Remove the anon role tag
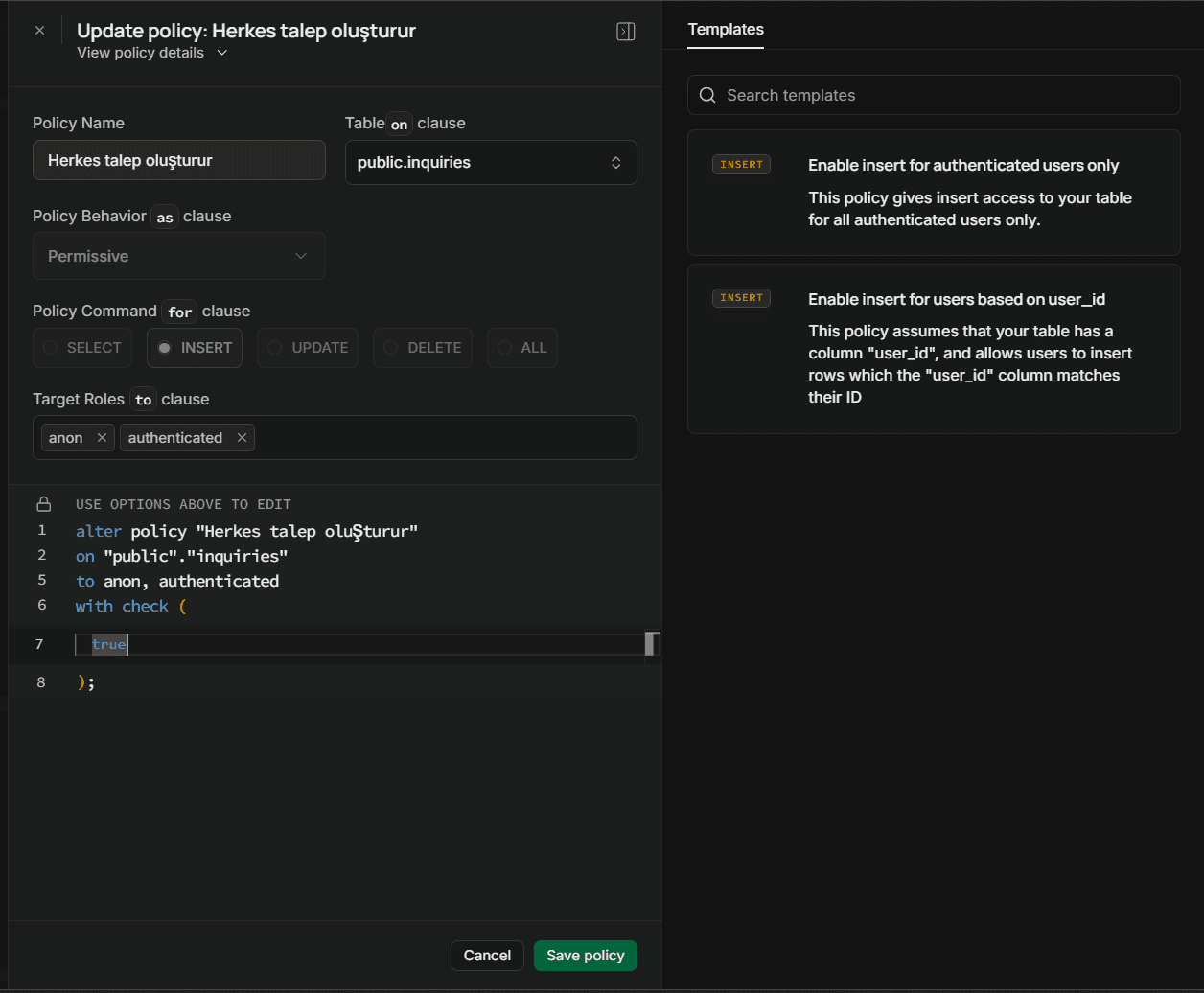This screenshot has width=1204, height=993. click(x=102, y=438)
